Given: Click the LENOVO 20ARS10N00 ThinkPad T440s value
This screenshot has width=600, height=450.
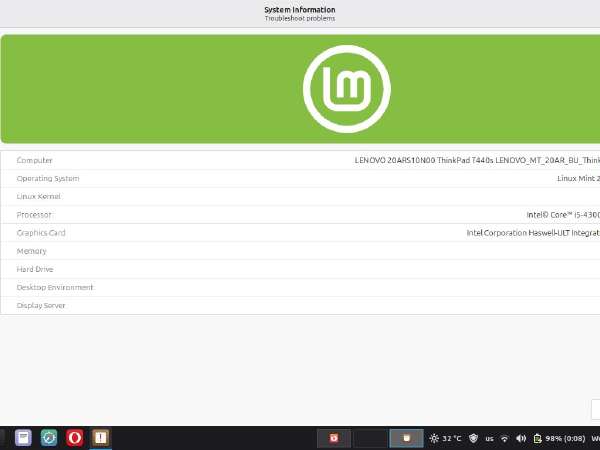Looking at the screenshot, I should click(477, 160).
